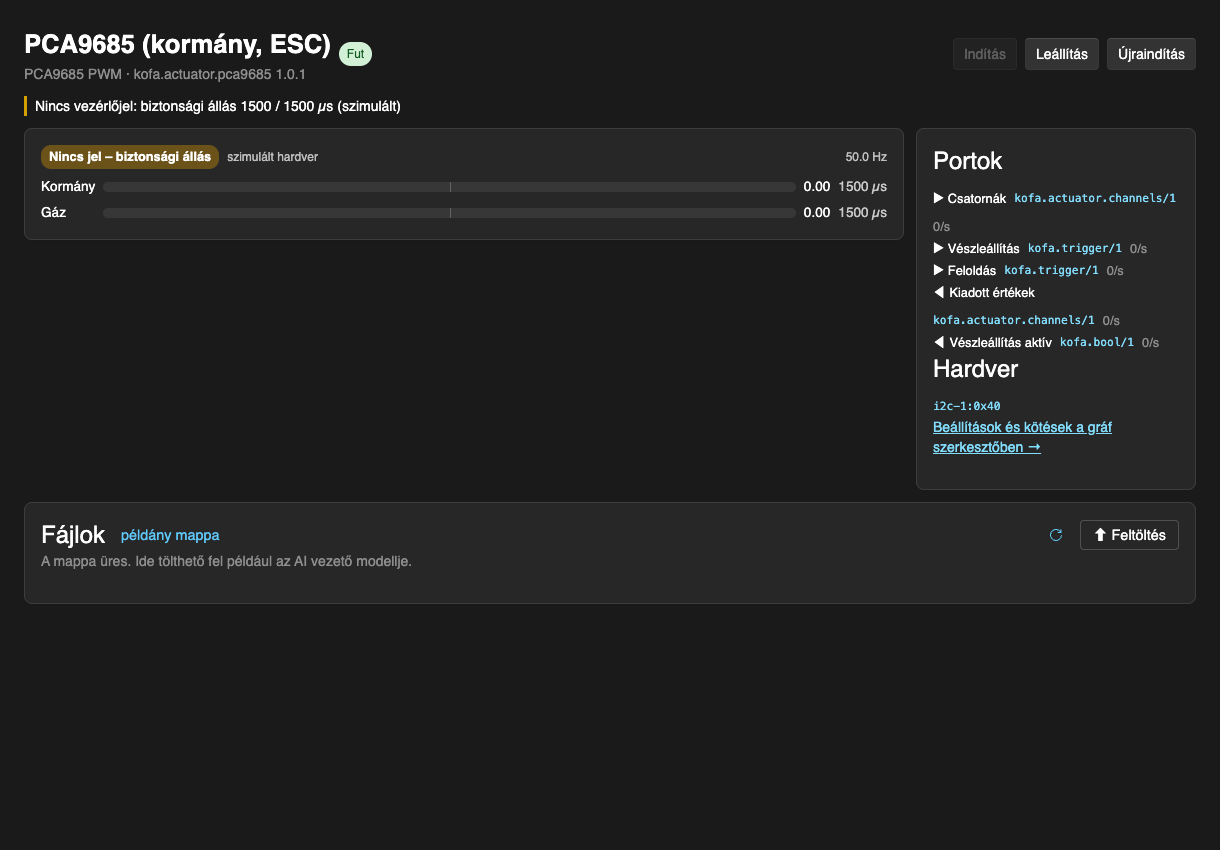
Task: Click the 'Nincs jel – biztonsági állás' badge
Action: (130, 157)
